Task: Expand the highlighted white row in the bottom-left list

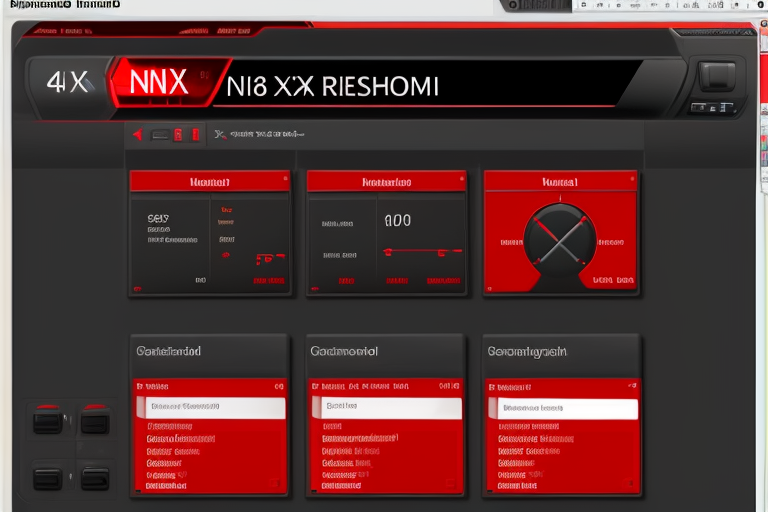Action: click(x=211, y=408)
